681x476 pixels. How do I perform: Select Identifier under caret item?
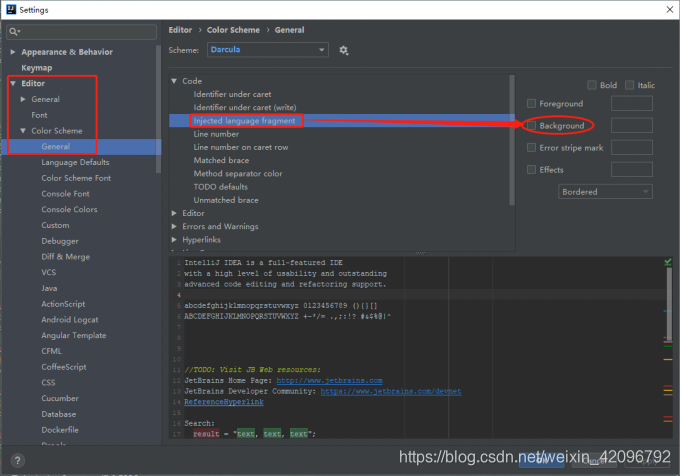(232, 94)
